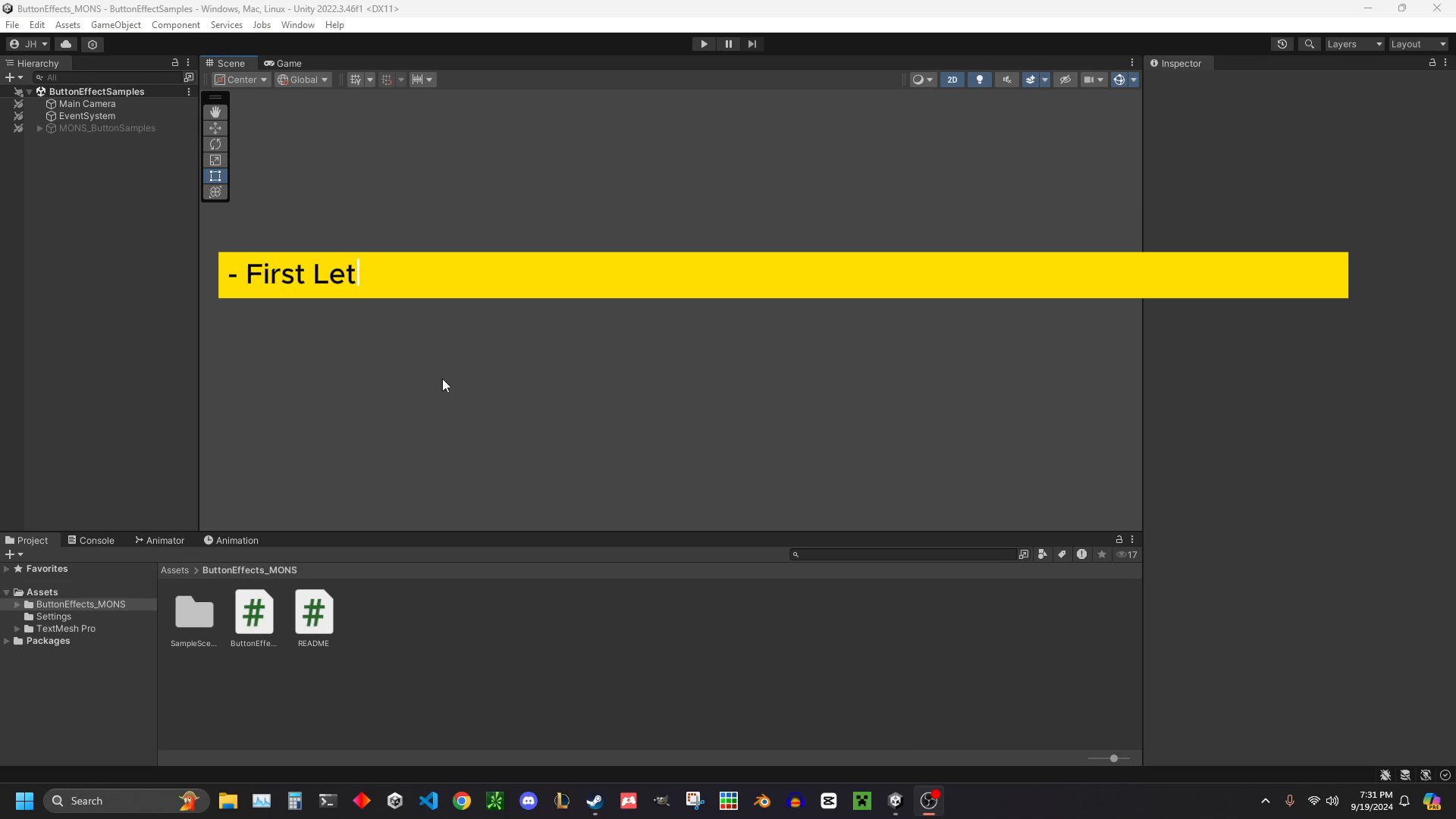Select the Scale tool
This screenshot has width=1456, height=819.
215,160
